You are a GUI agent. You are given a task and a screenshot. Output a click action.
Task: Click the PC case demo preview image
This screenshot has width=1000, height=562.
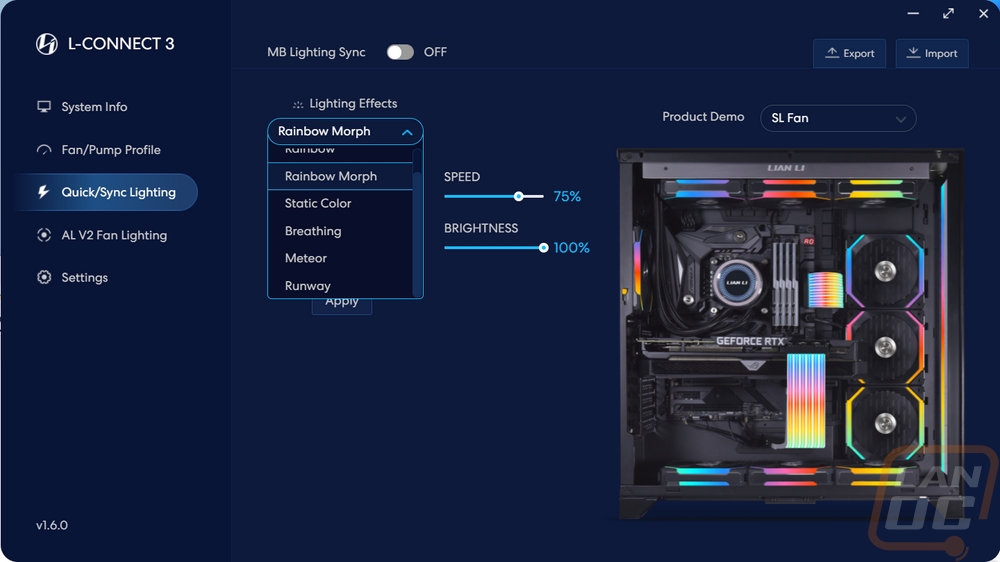pyautogui.click(x=791, y=334)
